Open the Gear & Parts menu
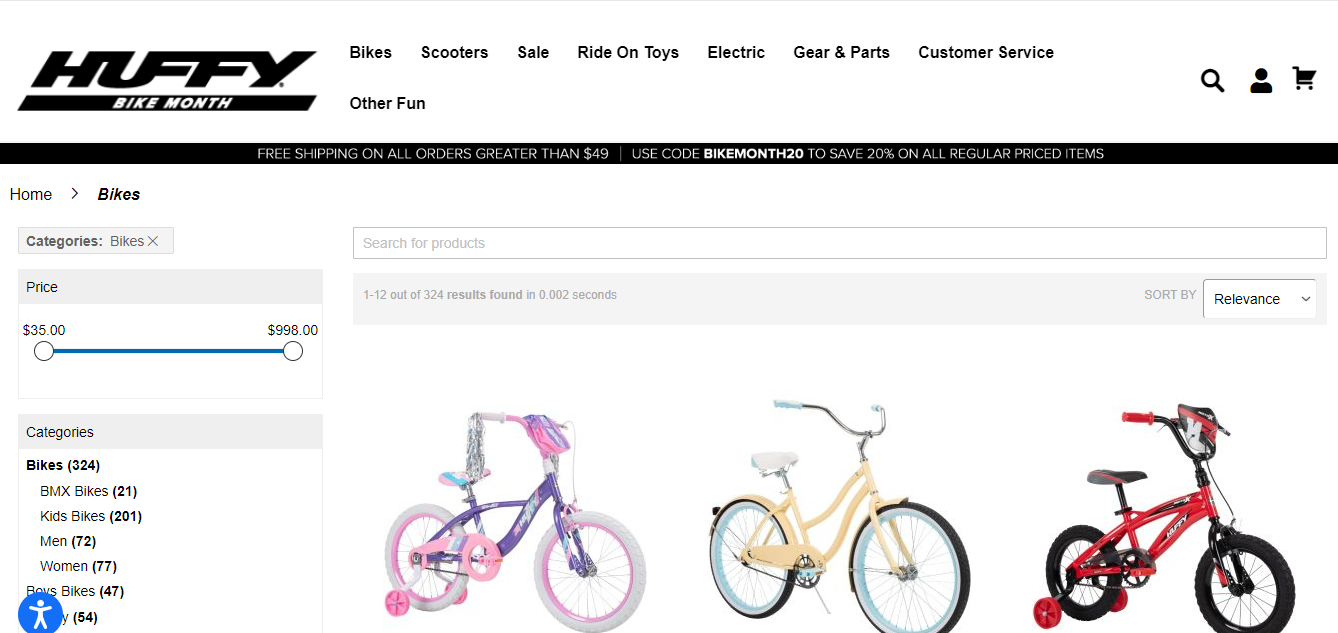This screenshot has height=633, width=1338. [x=841, y=52]
